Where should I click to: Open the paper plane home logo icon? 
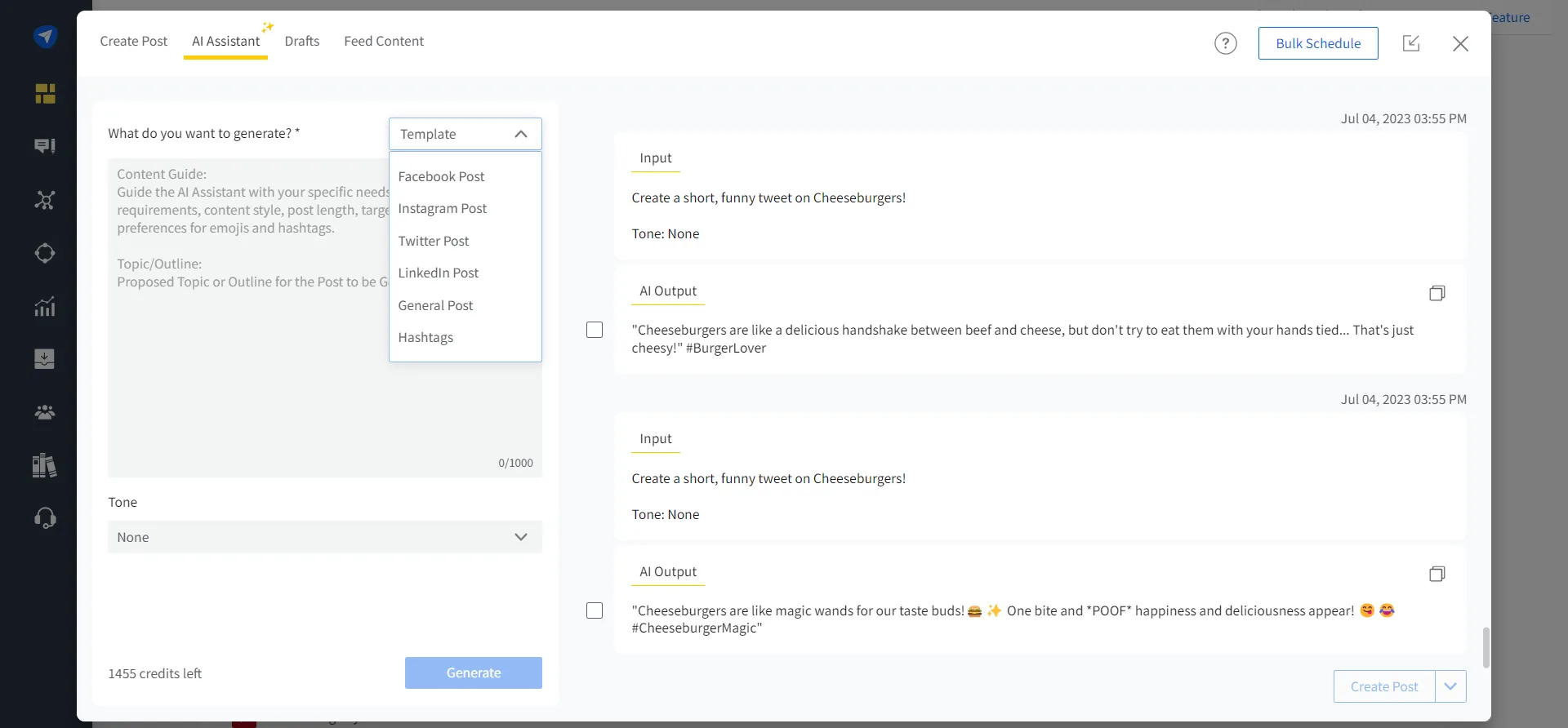pos(45,37)
